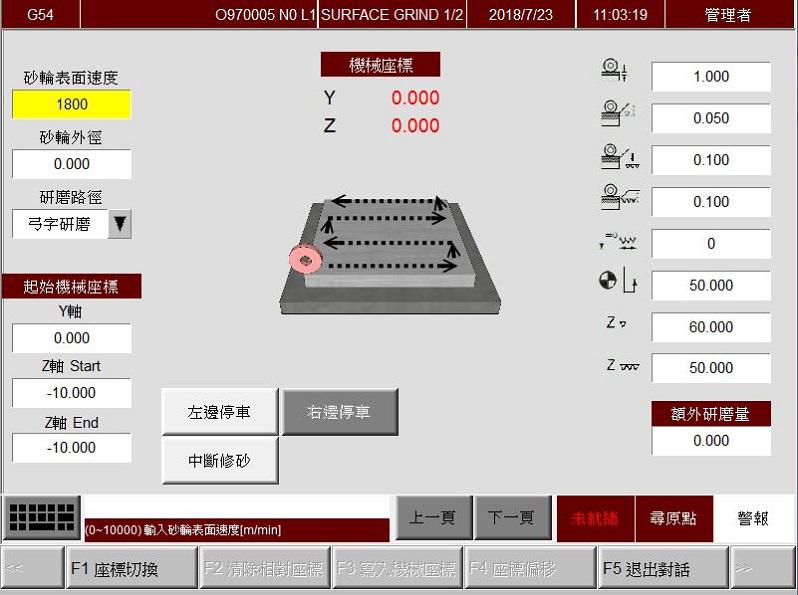Toggle 左邊停車 left-side parking
Viewport: 798px width, 595px height.
tap(219, 412)
